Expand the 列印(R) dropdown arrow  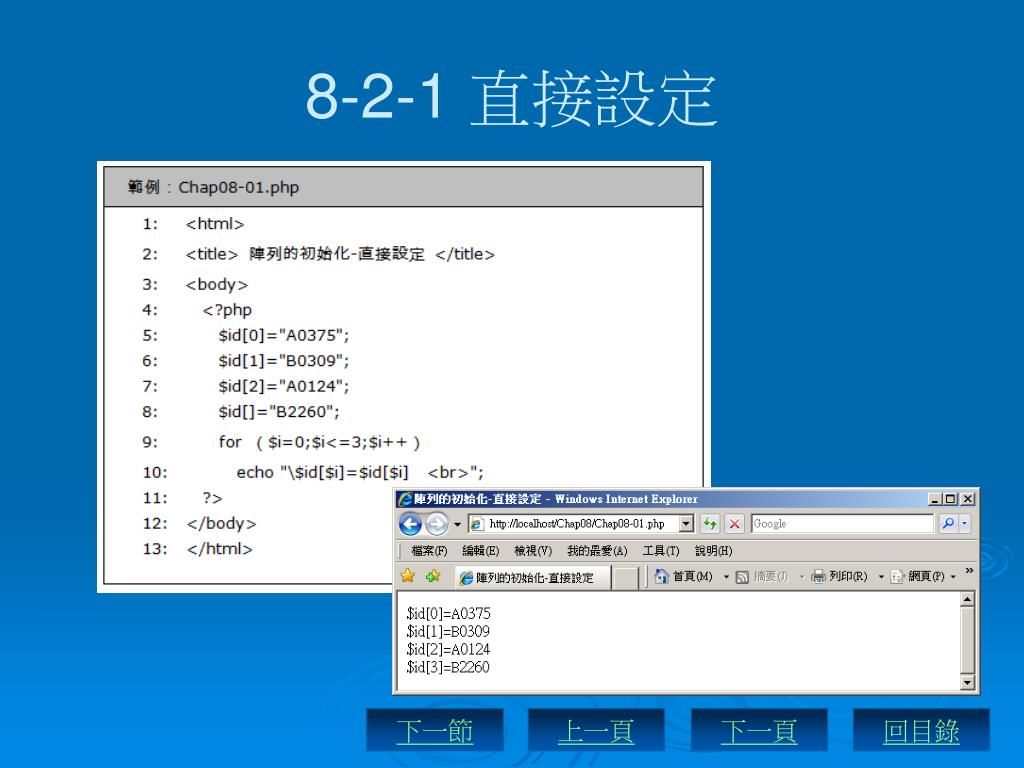881,577
